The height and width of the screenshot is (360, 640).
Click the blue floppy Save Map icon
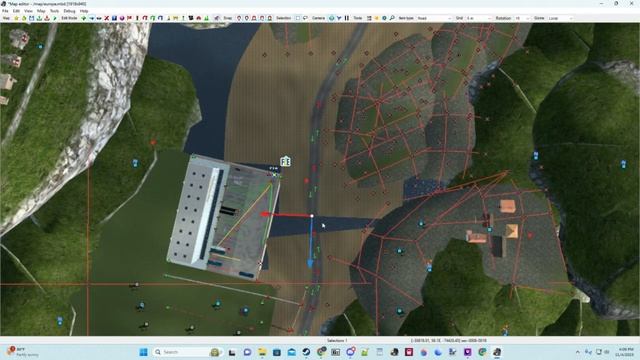[31, 18]
